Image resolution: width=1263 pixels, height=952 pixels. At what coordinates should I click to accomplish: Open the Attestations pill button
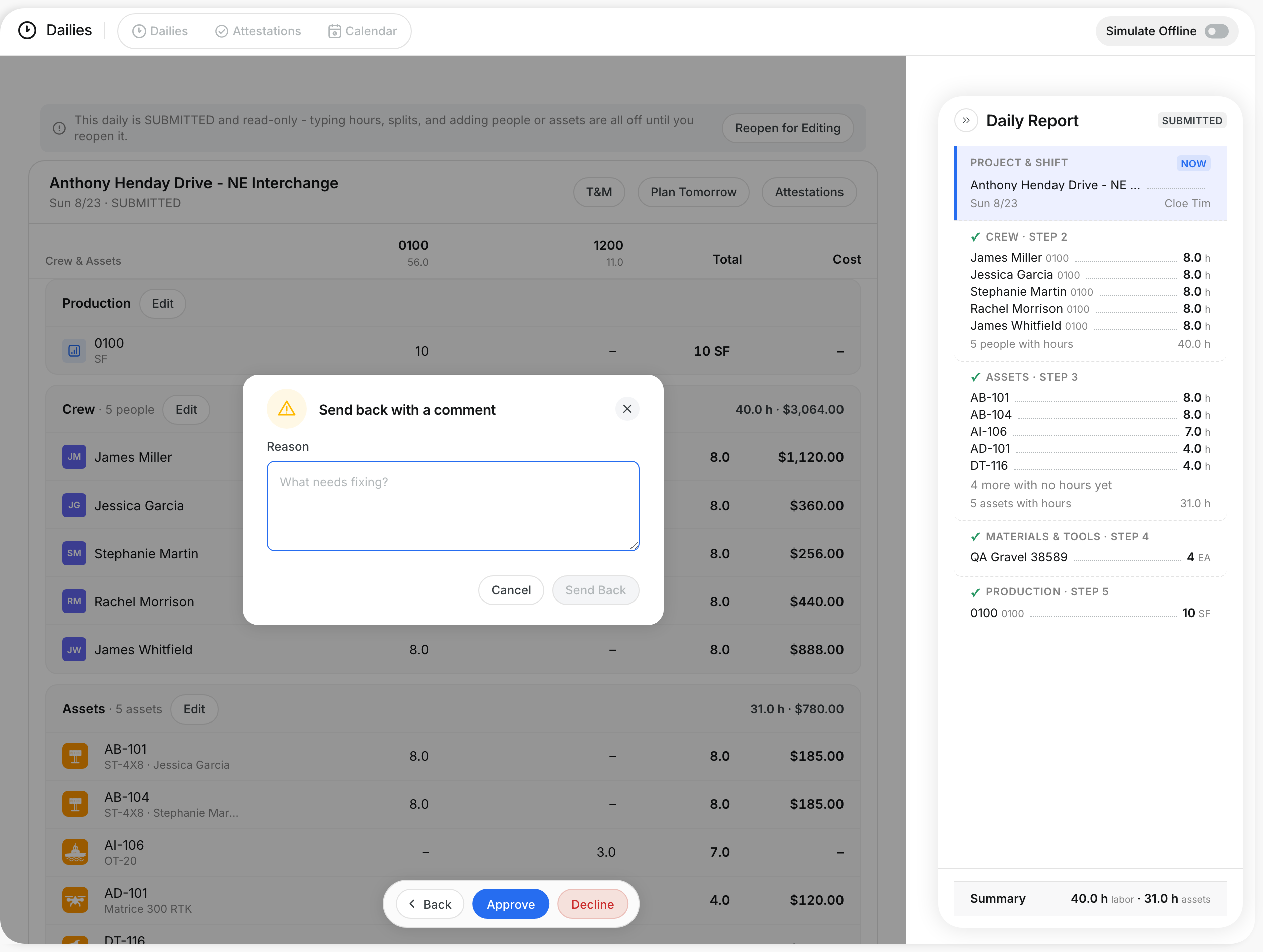(809, 192)
